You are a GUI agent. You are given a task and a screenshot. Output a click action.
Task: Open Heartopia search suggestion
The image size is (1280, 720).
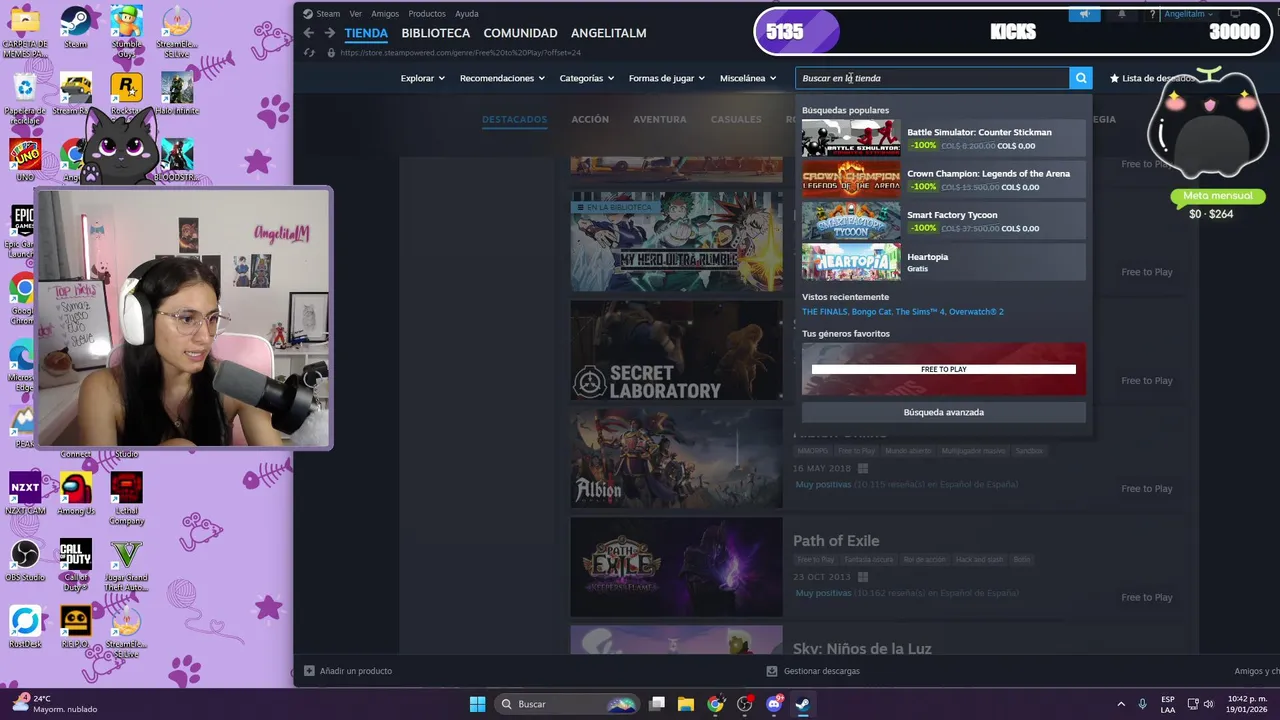944,262
